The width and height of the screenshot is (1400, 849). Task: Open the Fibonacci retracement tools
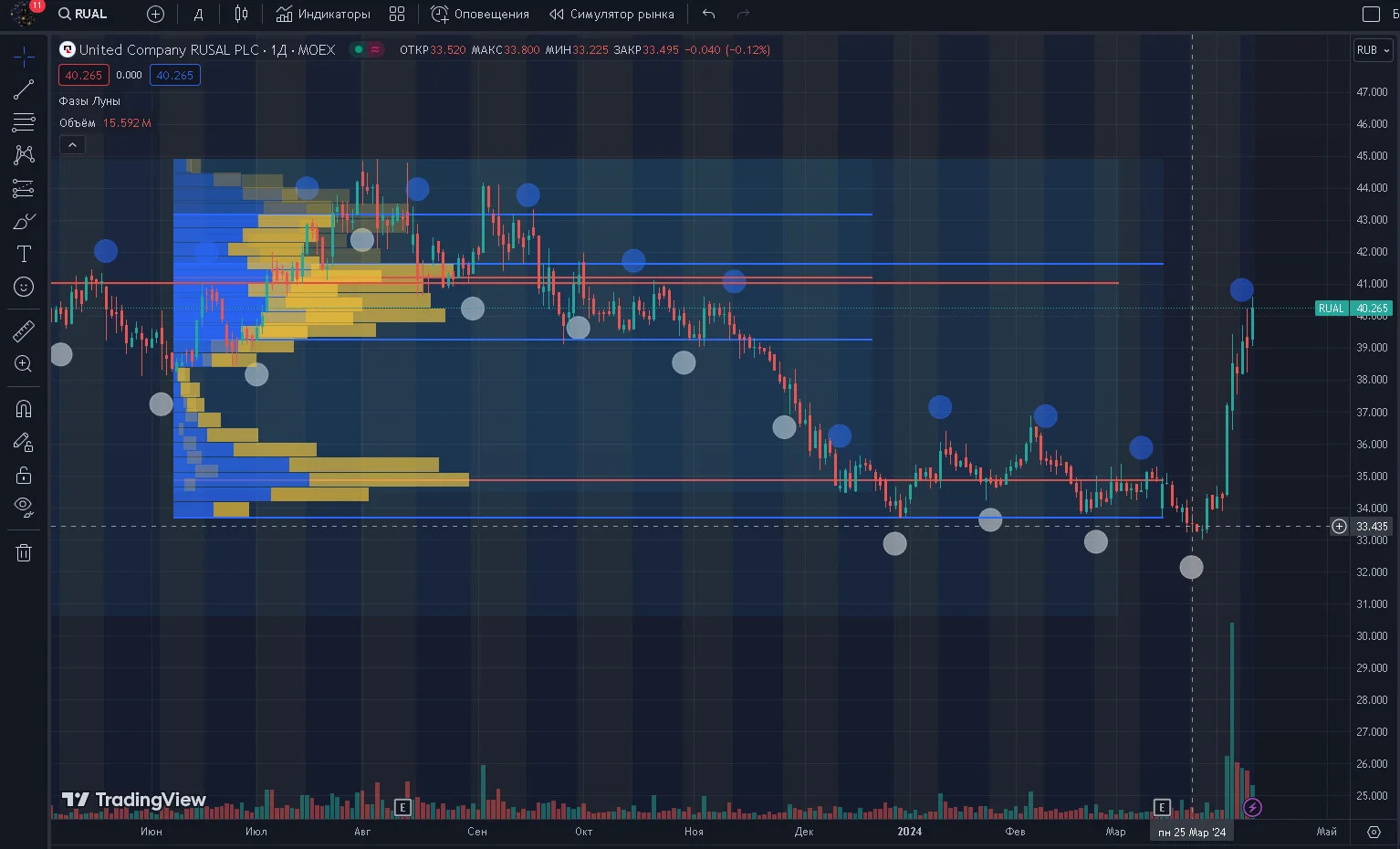point(24,122)
